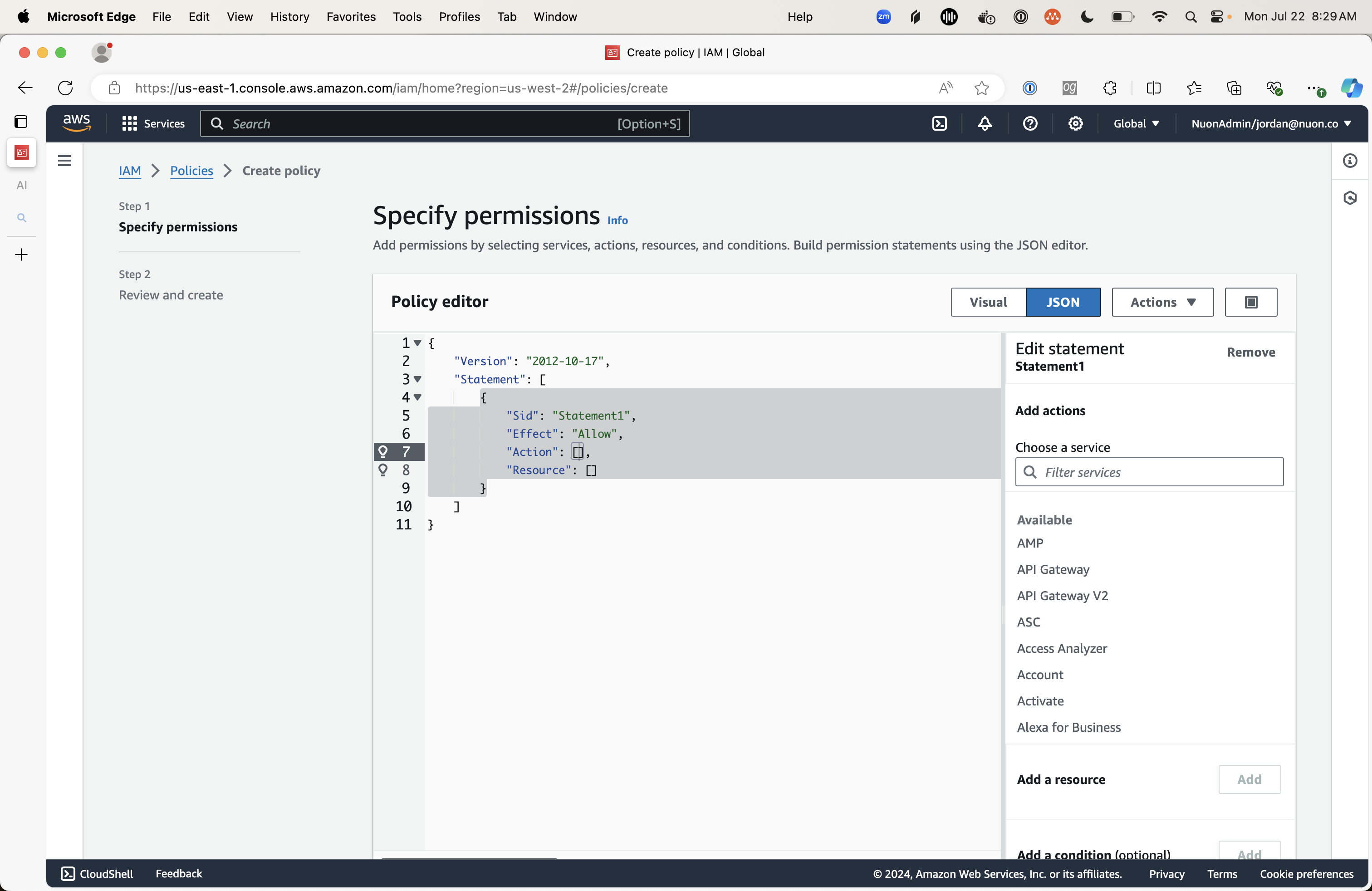Viewport: 1372px width, 891px height.
Task: Click the Filter services search field
Action: click(x=1149, y=472)
